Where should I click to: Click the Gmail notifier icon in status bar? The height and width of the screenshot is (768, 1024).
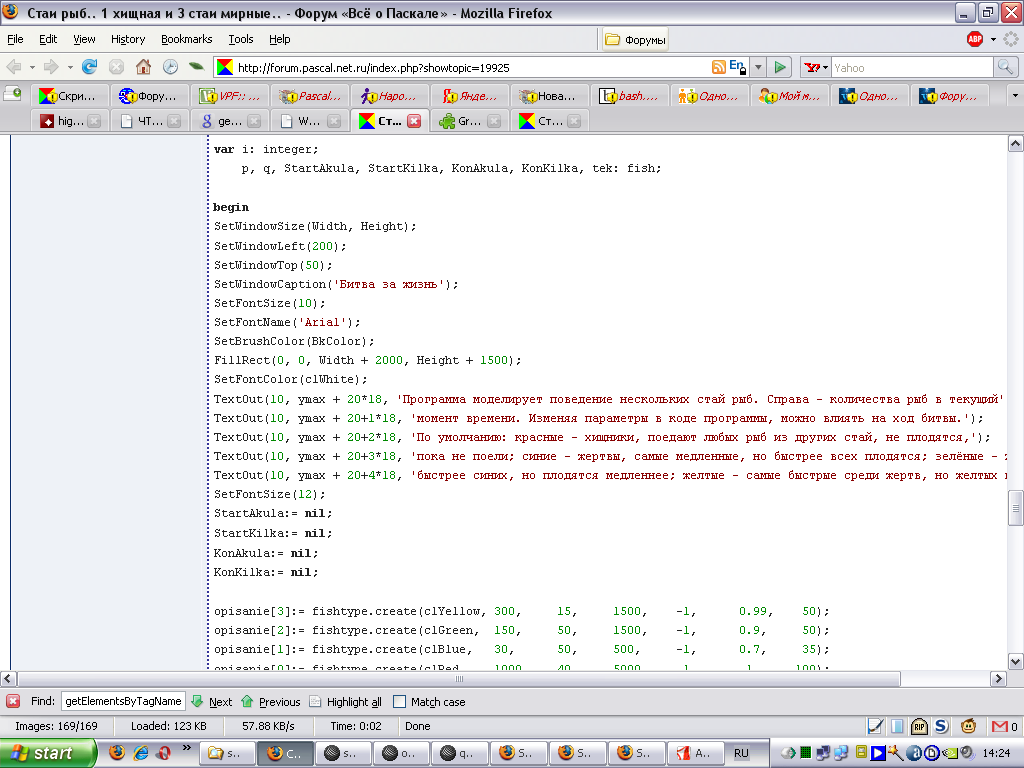tap(1001, 726)
